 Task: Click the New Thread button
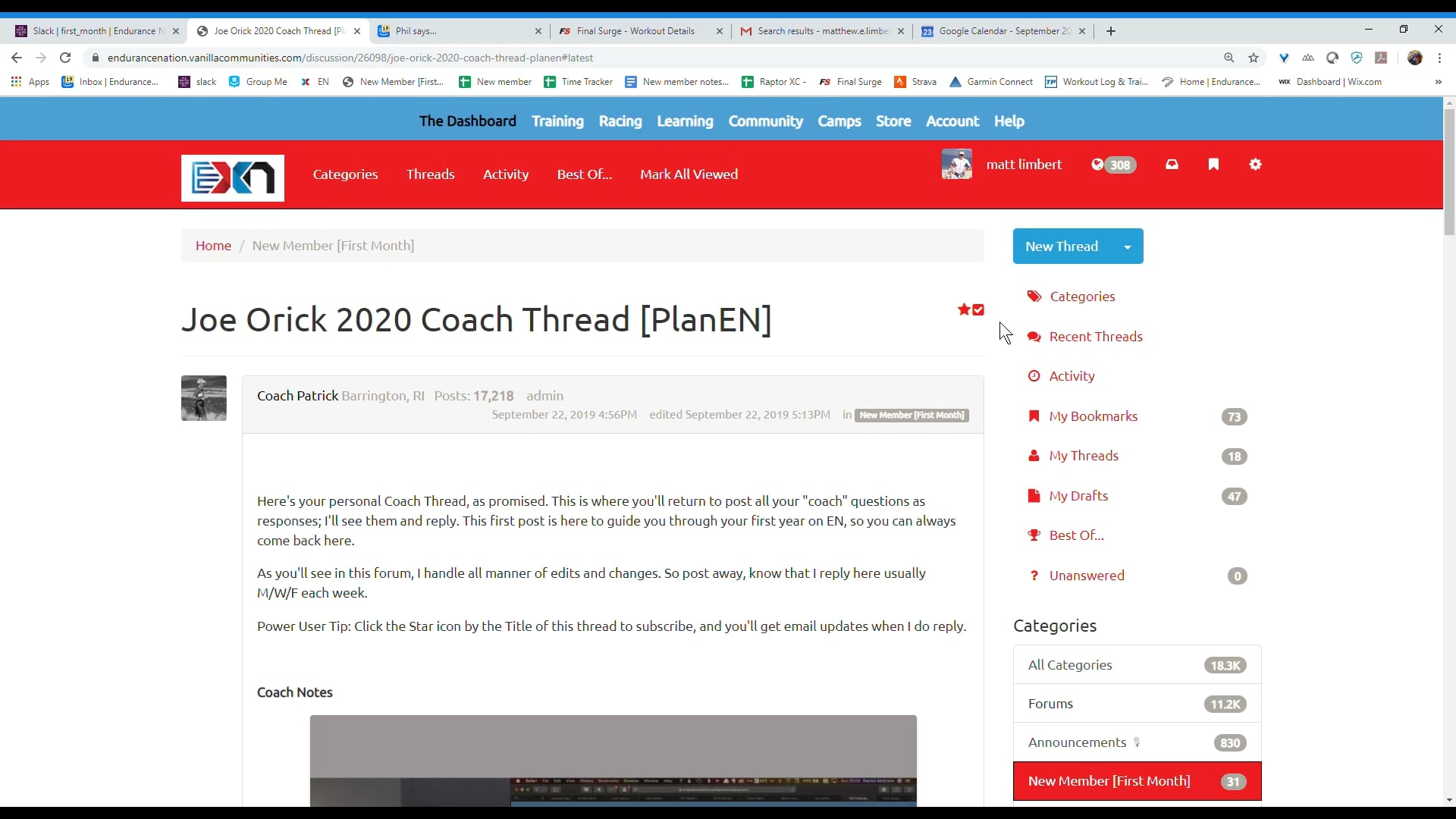pos(1062,246)
